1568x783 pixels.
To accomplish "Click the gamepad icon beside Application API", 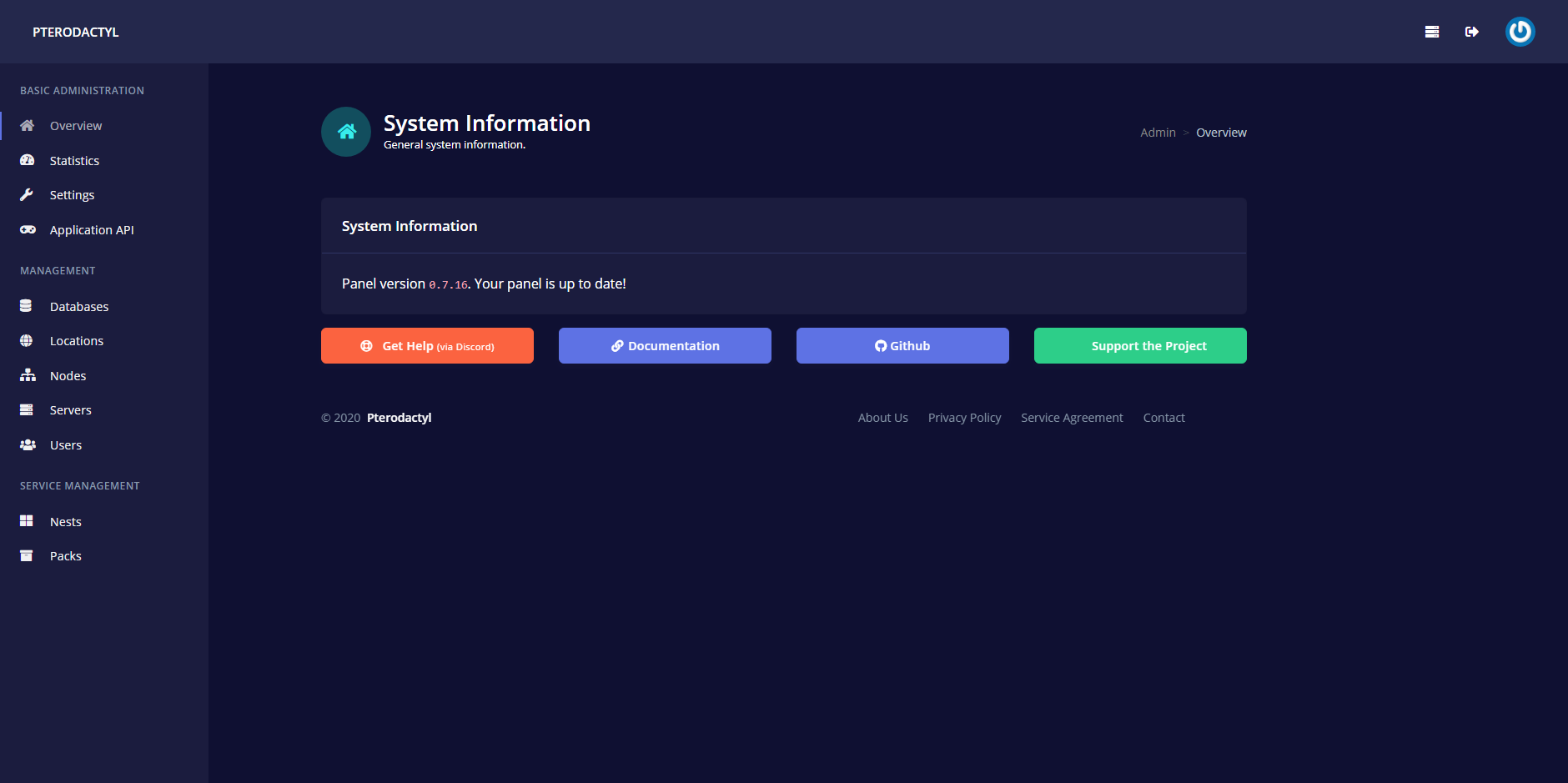I will pos(28,229).
